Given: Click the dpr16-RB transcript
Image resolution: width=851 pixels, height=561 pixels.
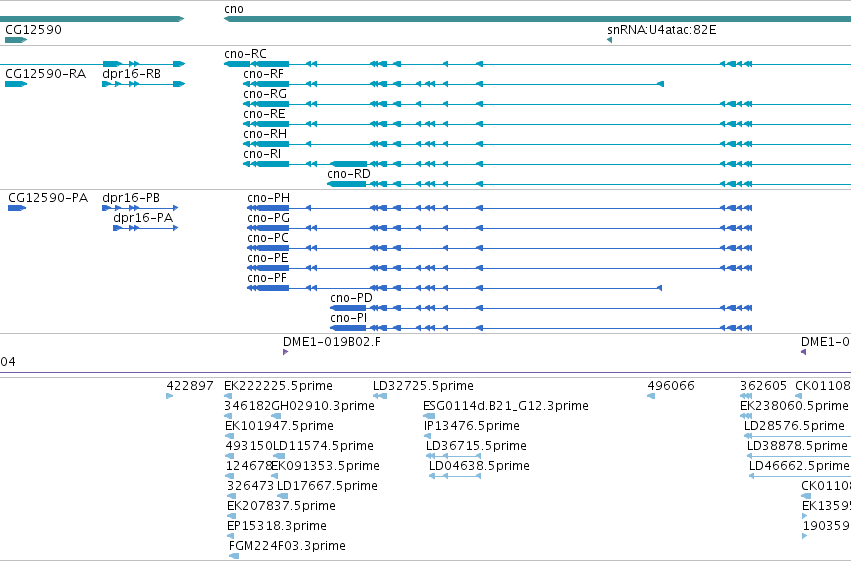Looking at the screenshot, I should (x=144, y=84).
